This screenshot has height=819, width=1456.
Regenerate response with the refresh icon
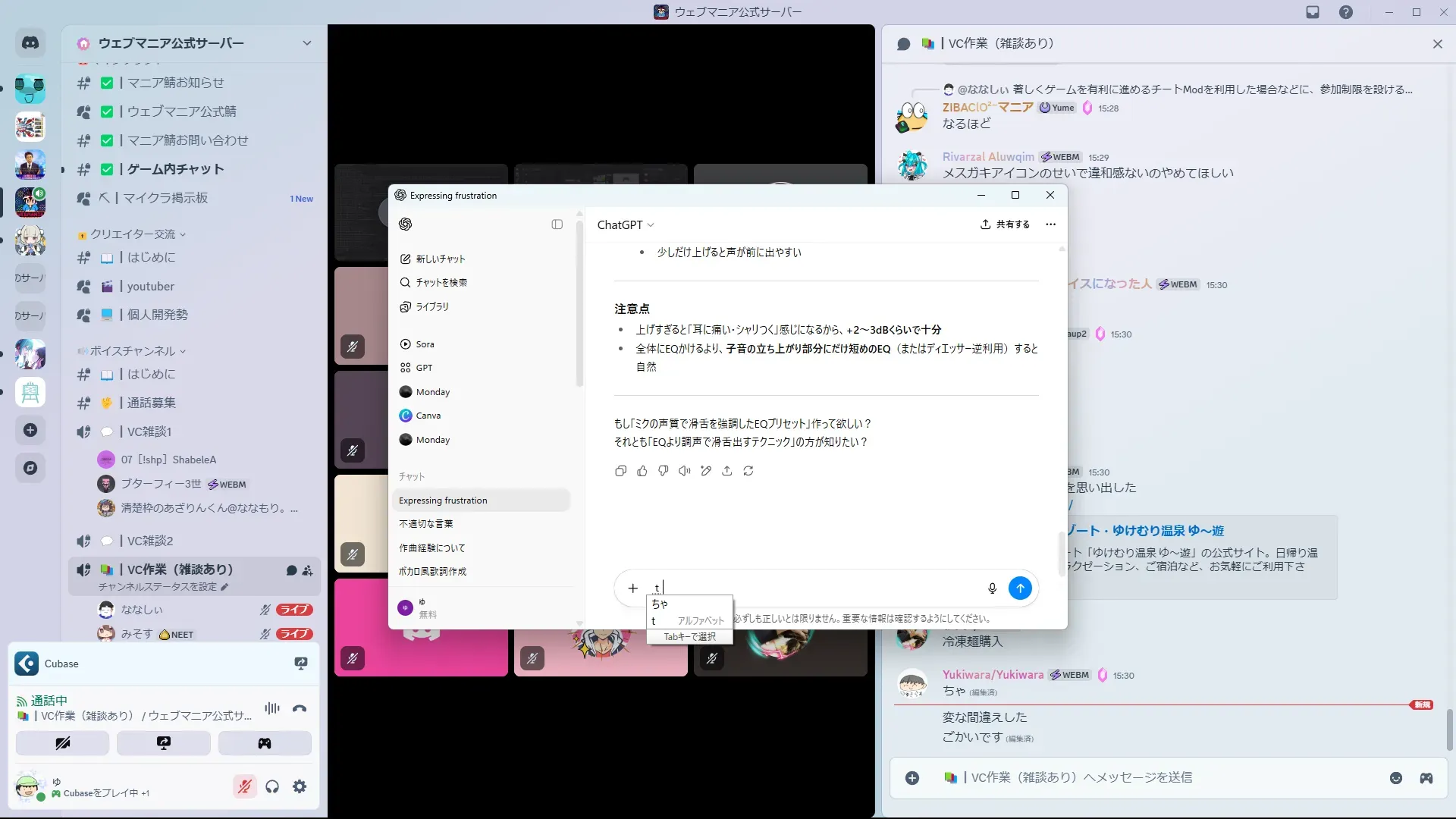(x=748, y=471)
